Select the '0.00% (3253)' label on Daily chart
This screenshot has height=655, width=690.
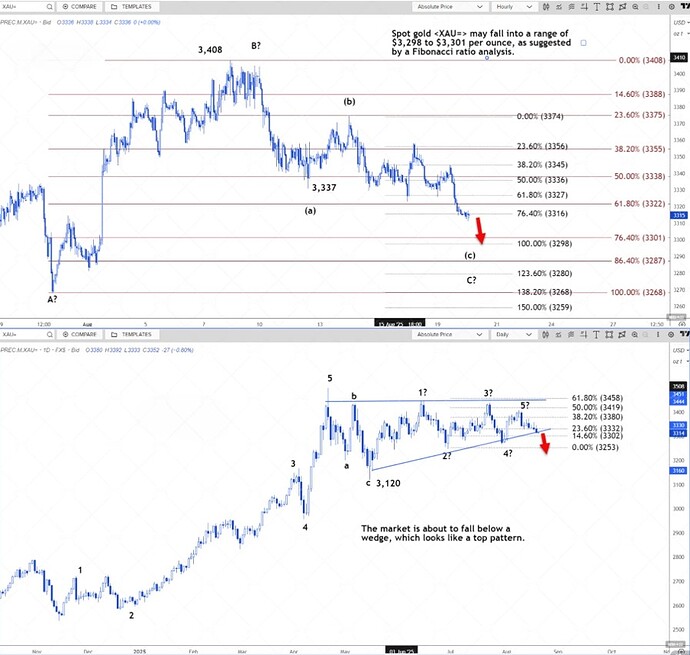(x=595, y=447)
